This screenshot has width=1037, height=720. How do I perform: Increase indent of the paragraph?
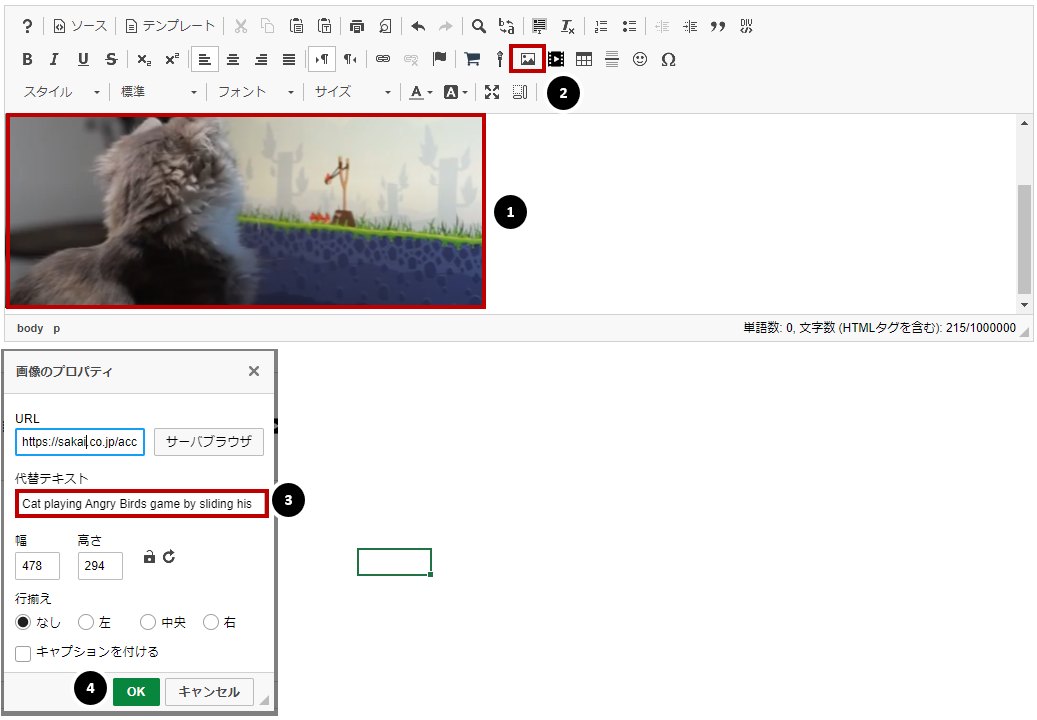(x=690, y=26)
